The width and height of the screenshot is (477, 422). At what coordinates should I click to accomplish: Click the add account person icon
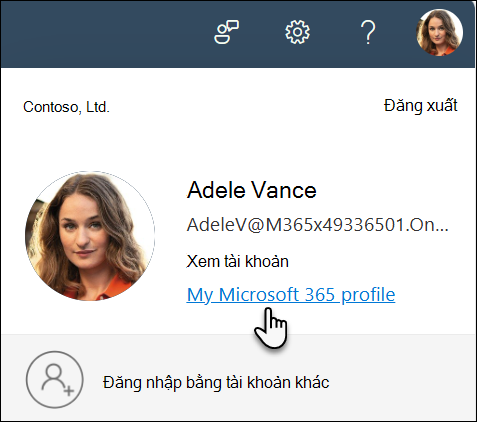tap(55, 380)
